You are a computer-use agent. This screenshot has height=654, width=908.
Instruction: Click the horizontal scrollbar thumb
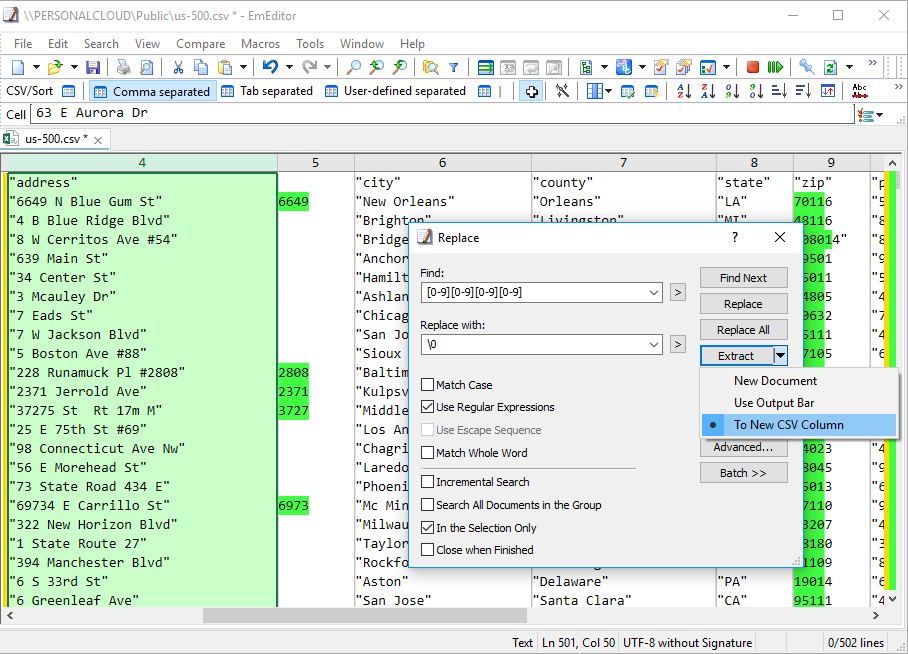365,615
